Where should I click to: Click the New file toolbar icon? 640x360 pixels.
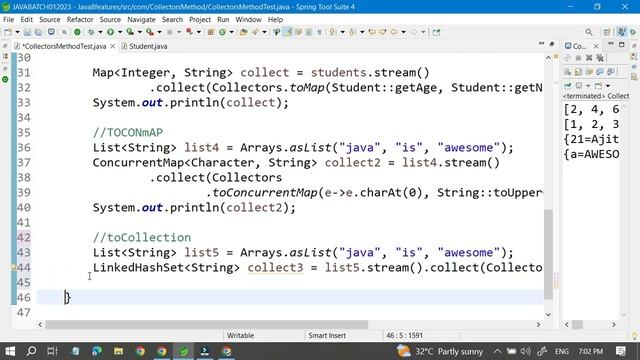click(8, 32)
